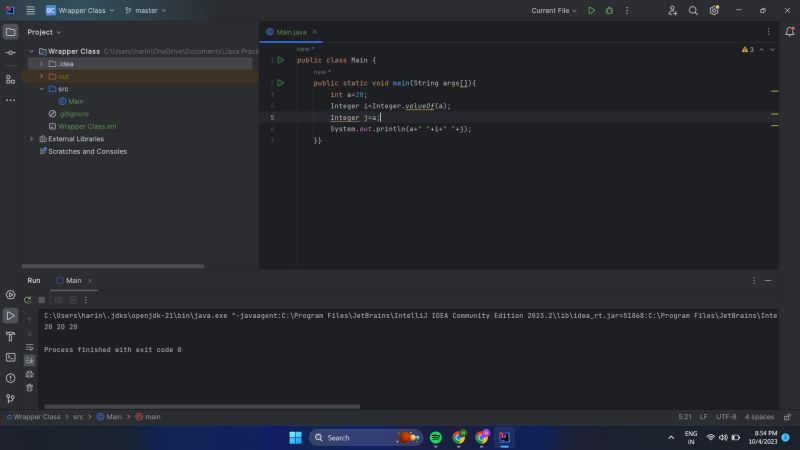Rerun Main with the rerun icon
The width and height of the screenshot is (800, 450).
tap(28, 300)
